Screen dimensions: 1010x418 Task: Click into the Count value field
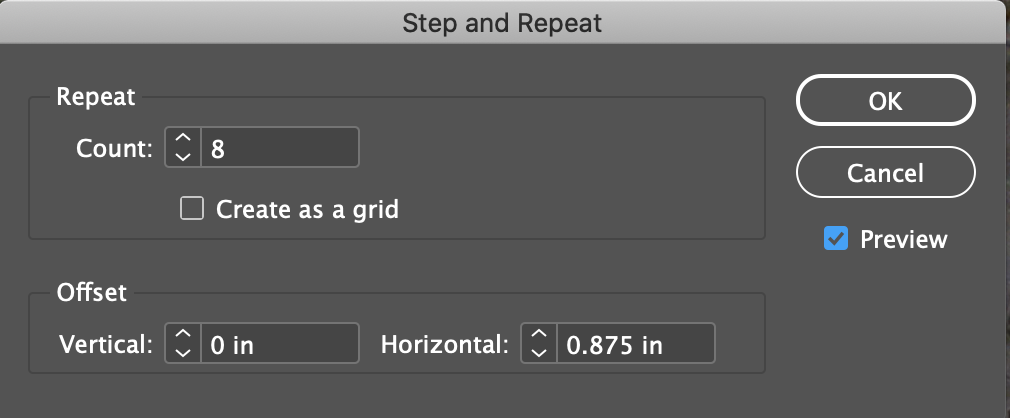280,147
